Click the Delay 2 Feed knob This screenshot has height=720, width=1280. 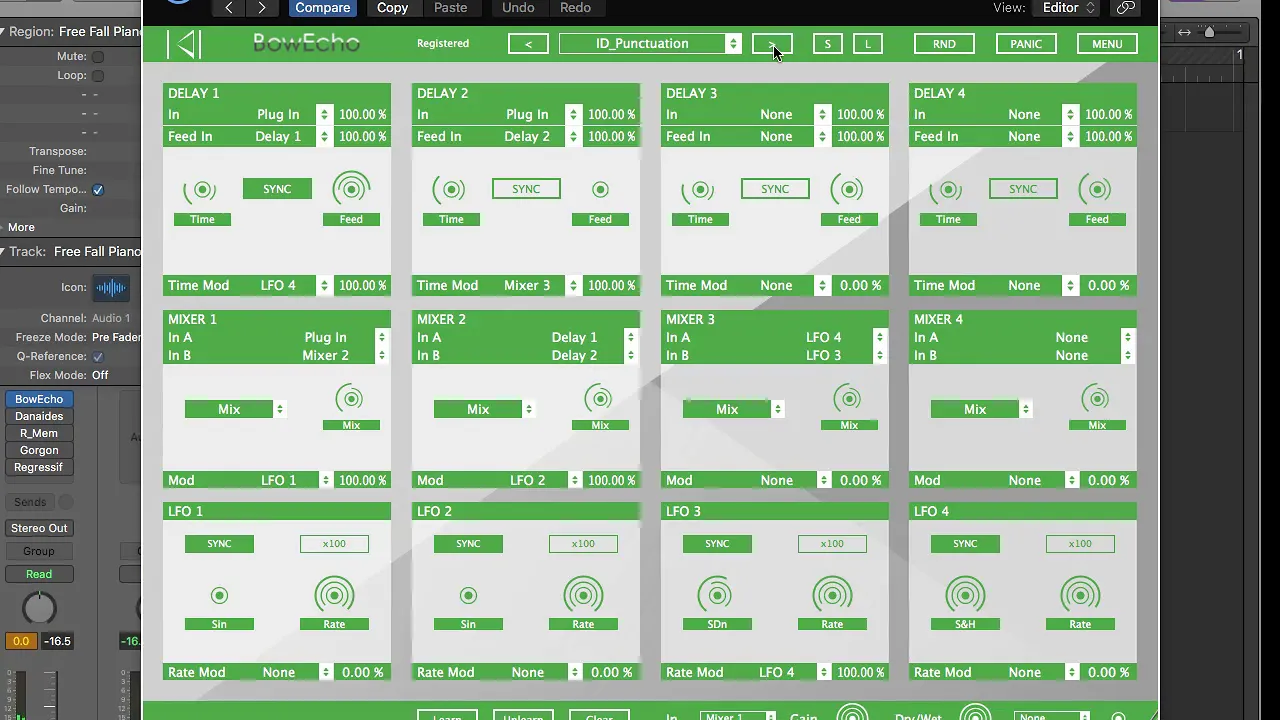click(x=600, y=189)
